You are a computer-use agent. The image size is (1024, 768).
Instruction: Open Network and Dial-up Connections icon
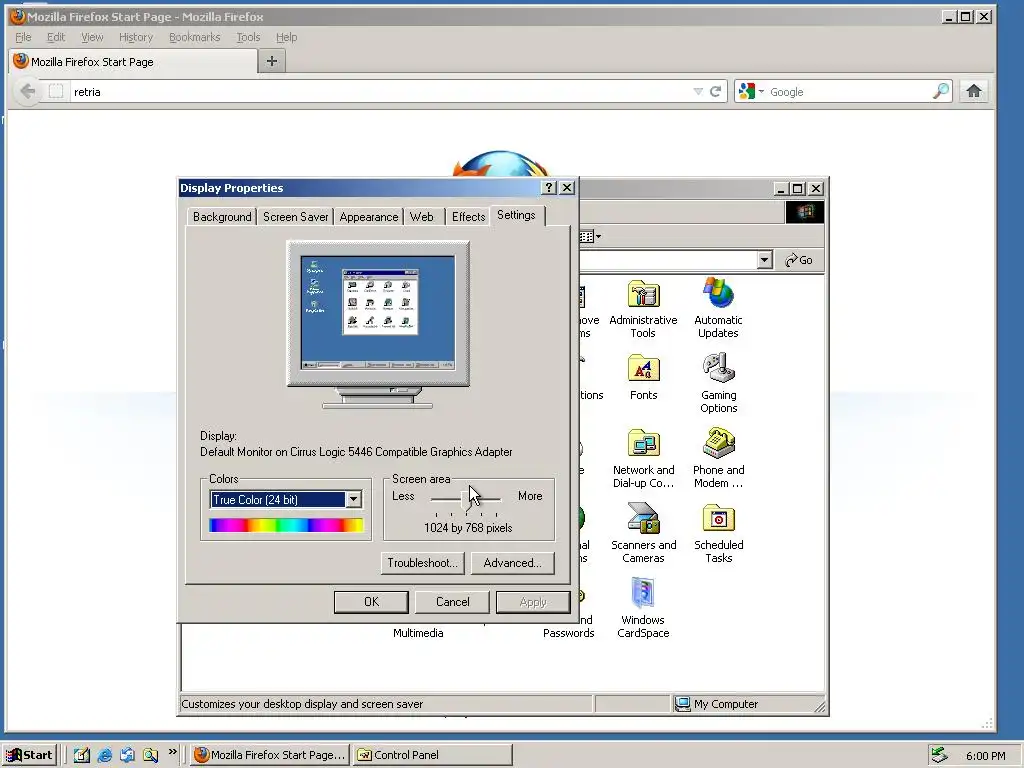(643, 458)
